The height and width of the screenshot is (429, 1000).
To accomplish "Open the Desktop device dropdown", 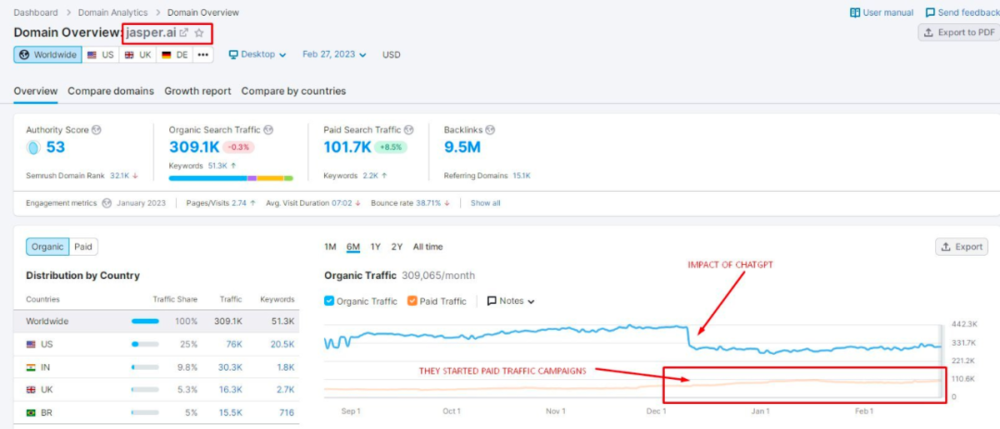I will [257, 55].
